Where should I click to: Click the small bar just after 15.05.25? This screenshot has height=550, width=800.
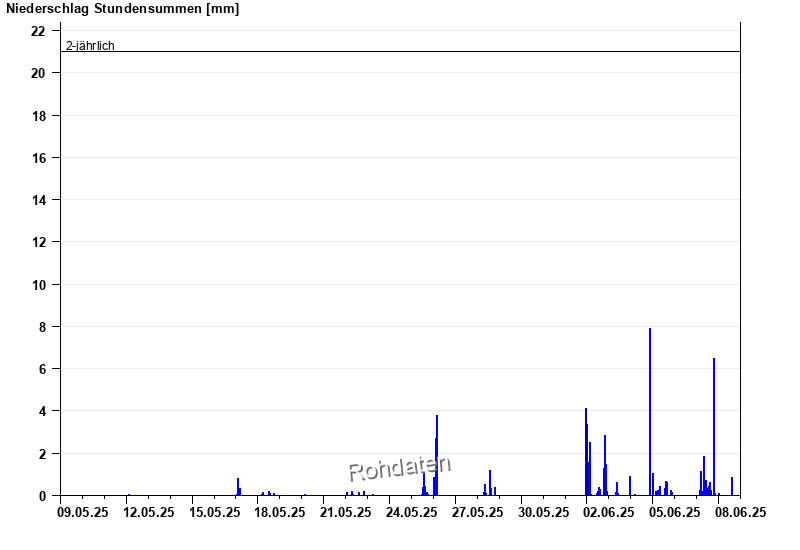click(x=238, y=486)
